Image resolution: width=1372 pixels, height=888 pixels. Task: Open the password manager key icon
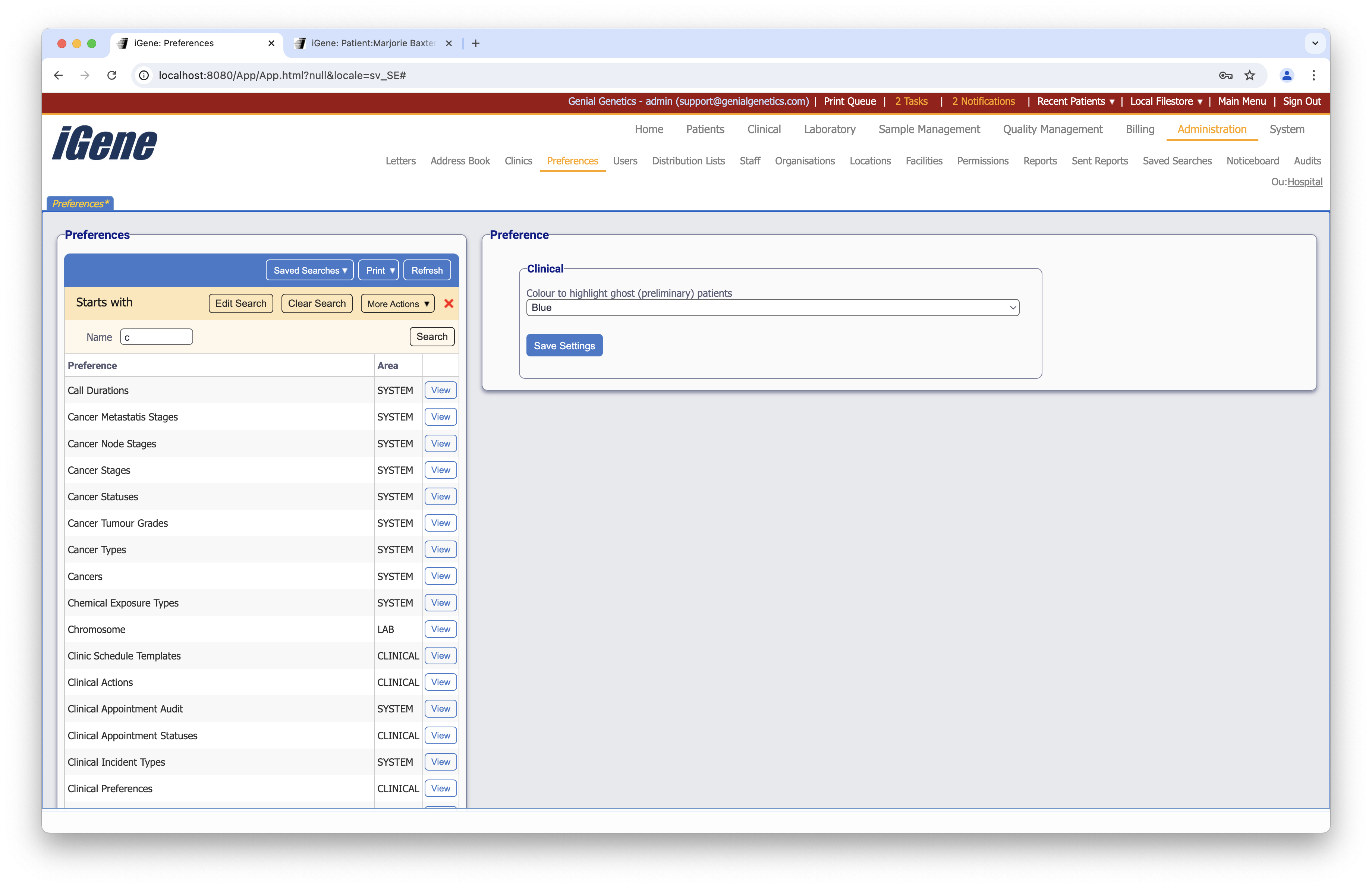(x=1225, y=75)
